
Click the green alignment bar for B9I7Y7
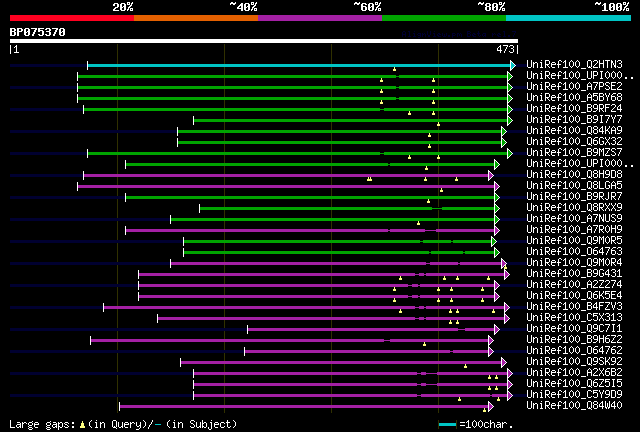pyautogui.click(x=350, y=120)
